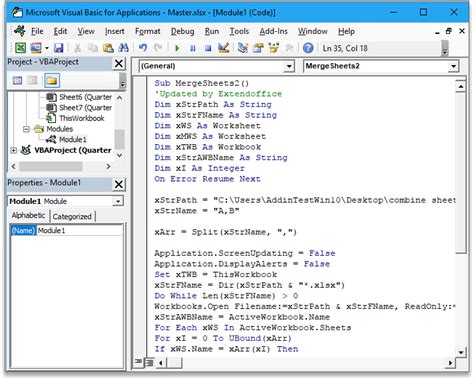Click the Application.ScreenUpdating = False line
Image resolution: width=474 pixels, height=380 pixels.
(x=244, y=253)
